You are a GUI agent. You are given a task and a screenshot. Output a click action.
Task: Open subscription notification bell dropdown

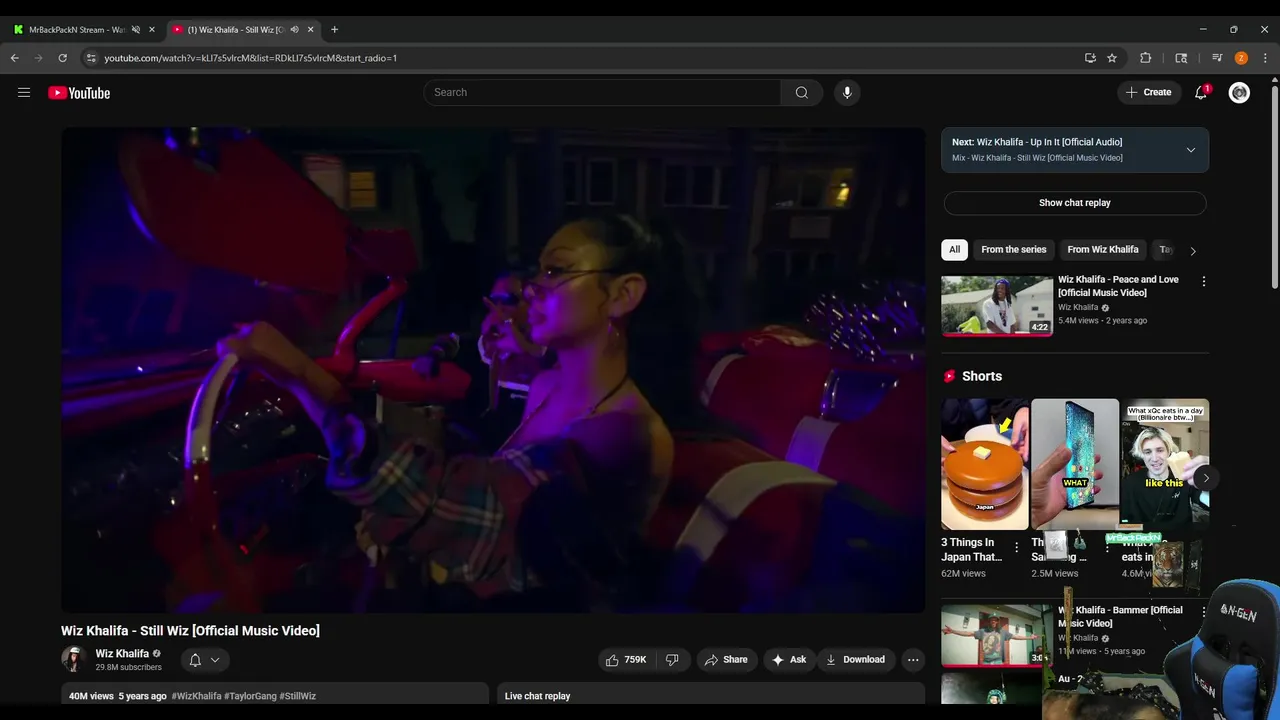click(x=204, y=659)
